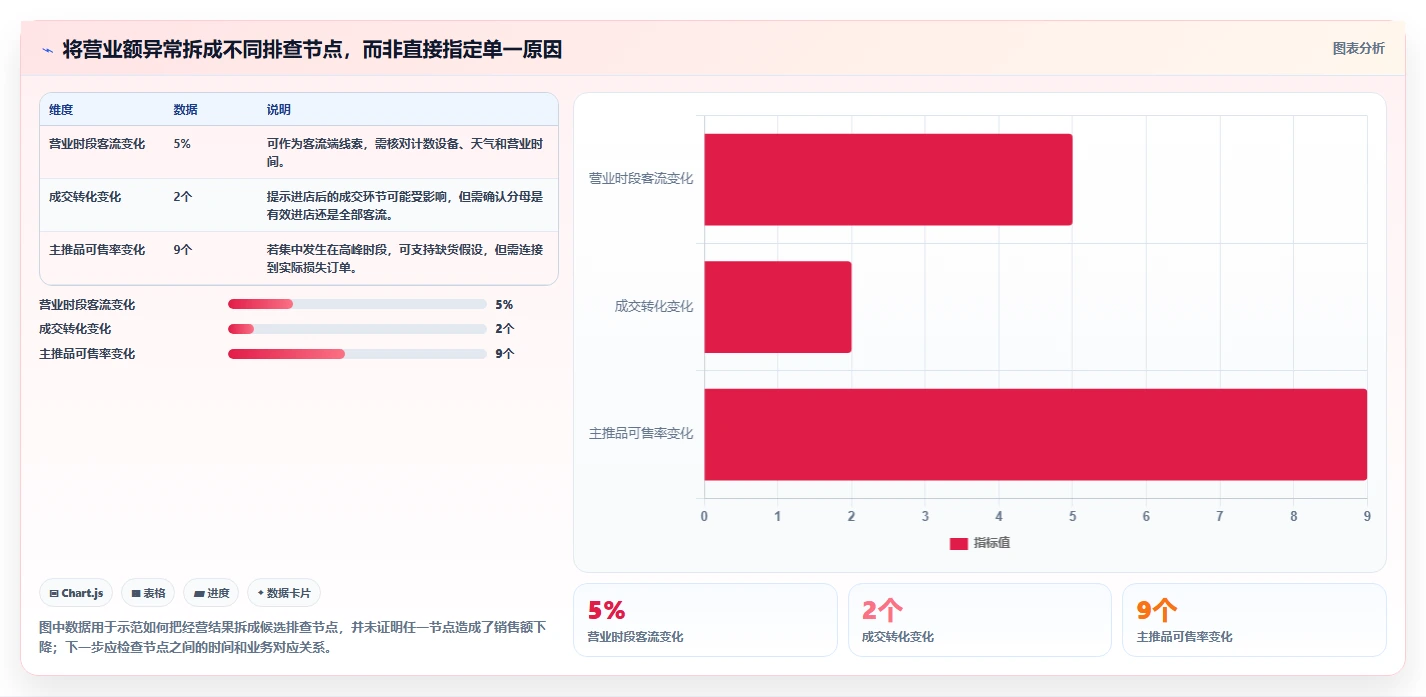Click the x-axis tick label 5

[1072, 516]
